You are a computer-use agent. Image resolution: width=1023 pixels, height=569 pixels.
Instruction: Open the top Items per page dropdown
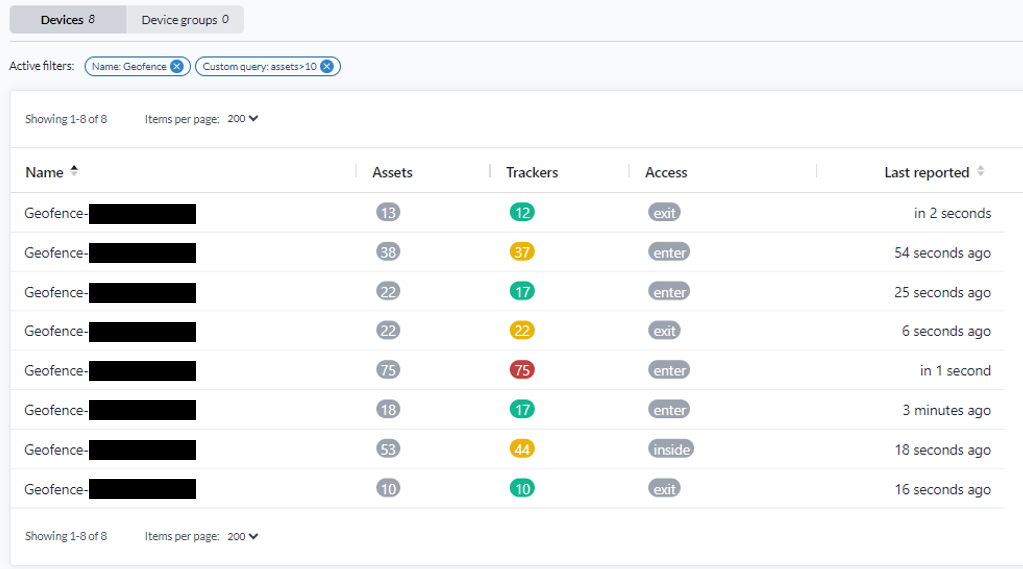pyautogui.click(x=243, y=119)
